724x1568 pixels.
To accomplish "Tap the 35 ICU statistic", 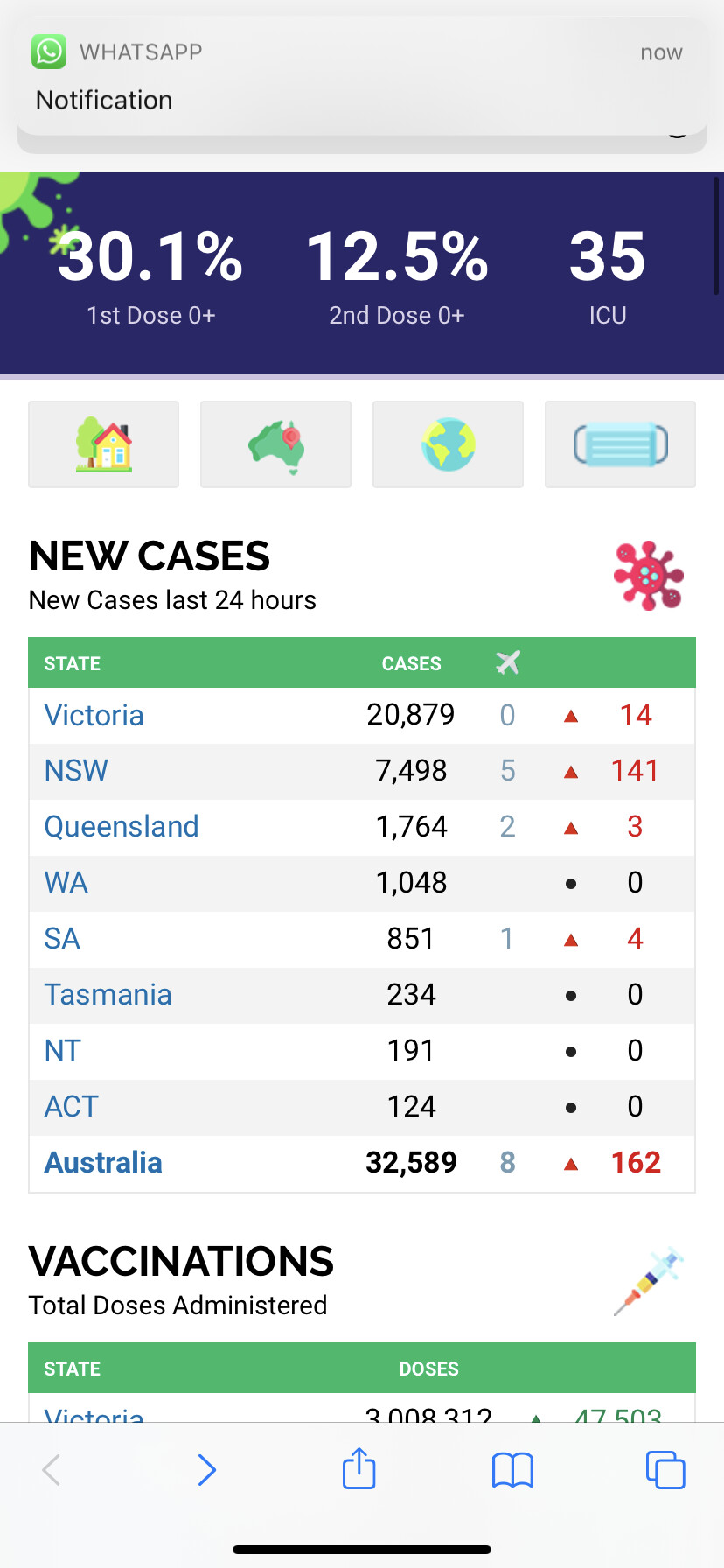I will click(607, 271).
